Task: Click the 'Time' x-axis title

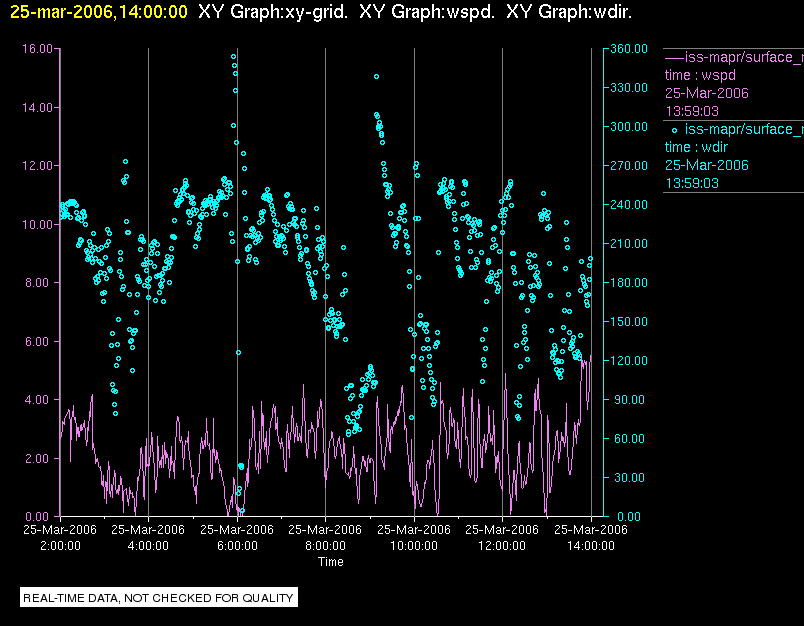Action: click(331, 562)
